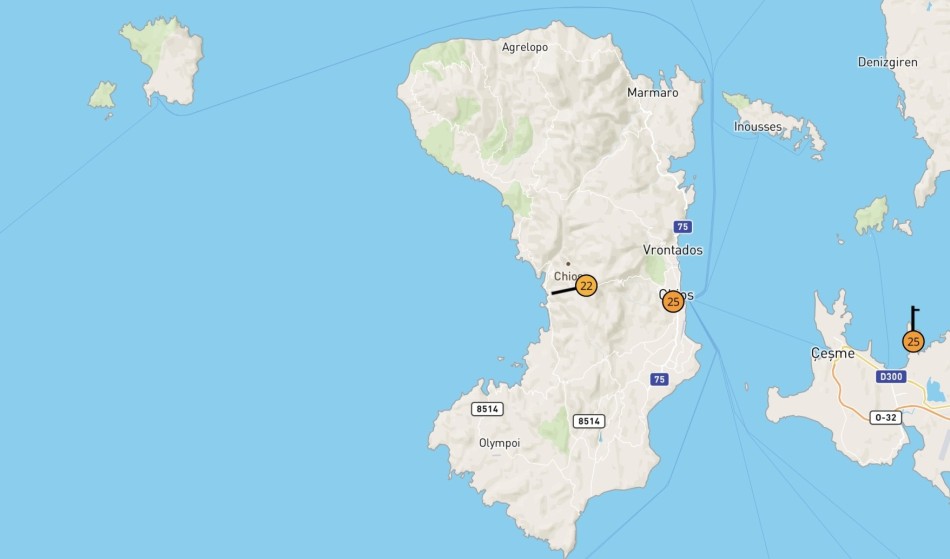Click the Denizgiren place label
The image size is (950, 559).
coord(888,62)
